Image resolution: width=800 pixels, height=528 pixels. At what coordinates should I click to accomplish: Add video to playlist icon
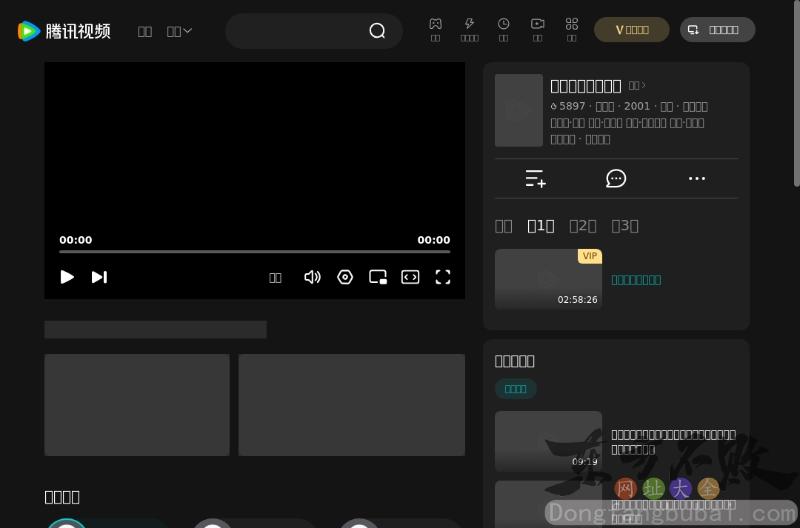point(536,178)
